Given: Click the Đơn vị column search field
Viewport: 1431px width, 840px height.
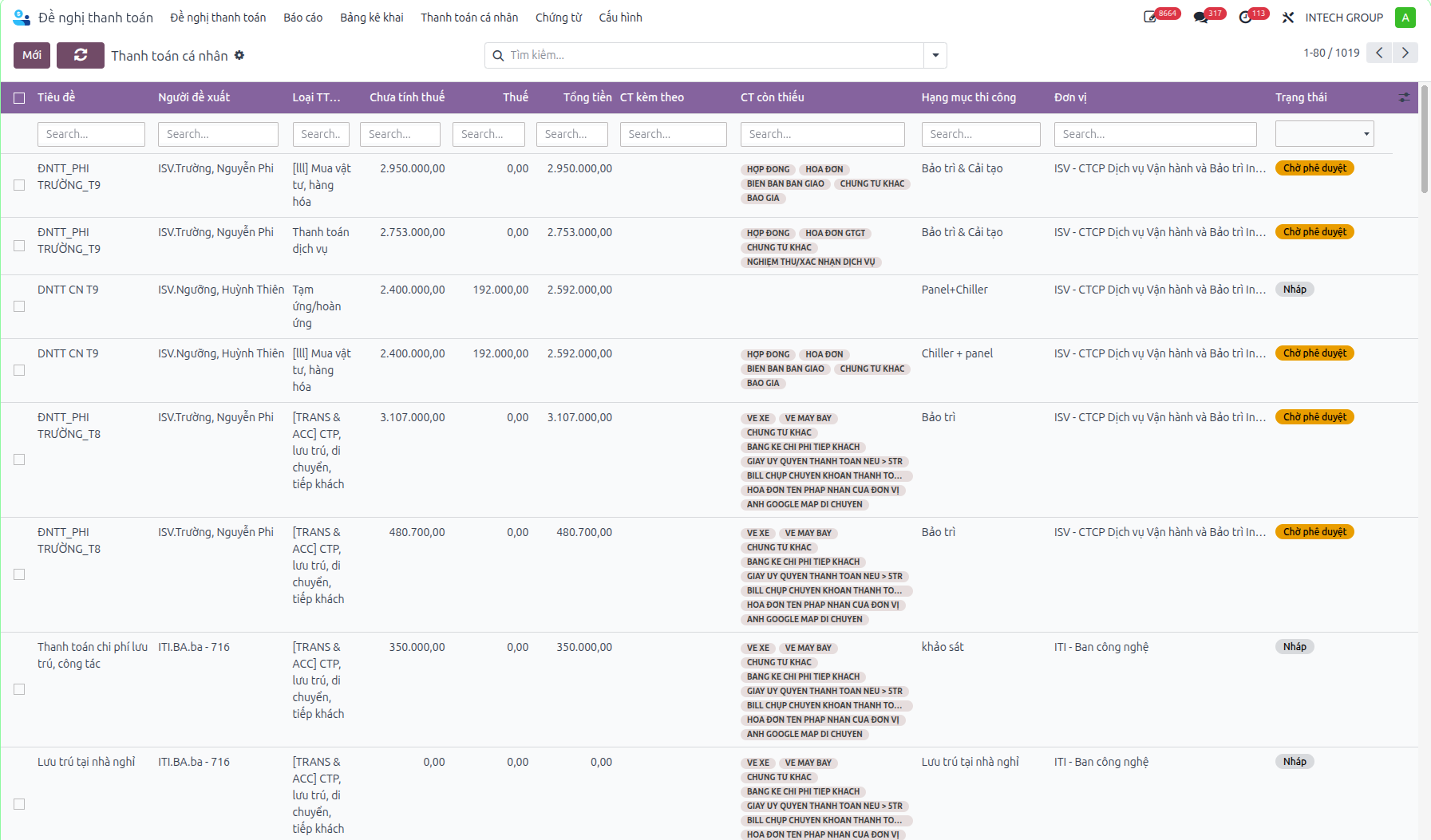Looking at the screenshot, I should [1155, 134].
